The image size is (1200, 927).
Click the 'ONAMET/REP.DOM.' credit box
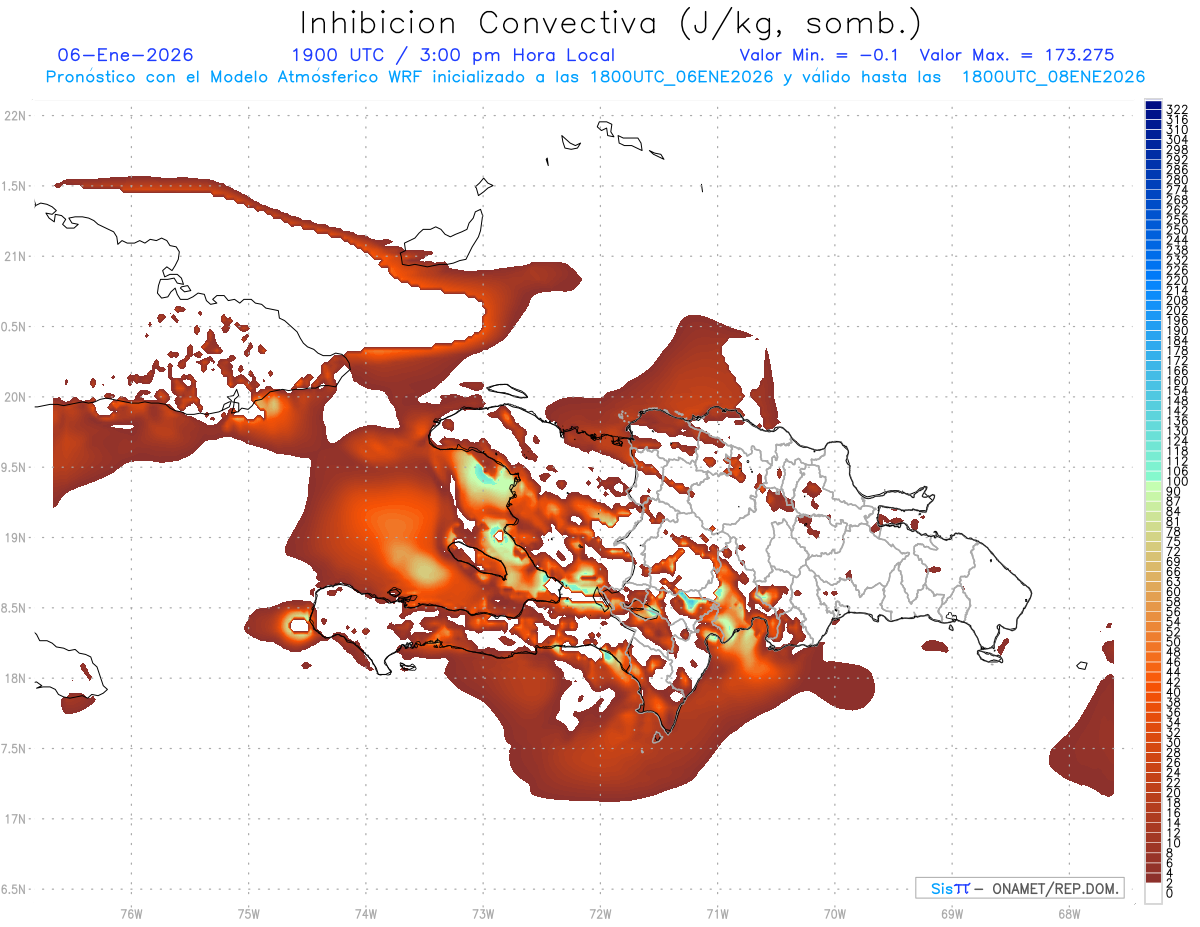pyautogui.click(x=1020, y=888)
